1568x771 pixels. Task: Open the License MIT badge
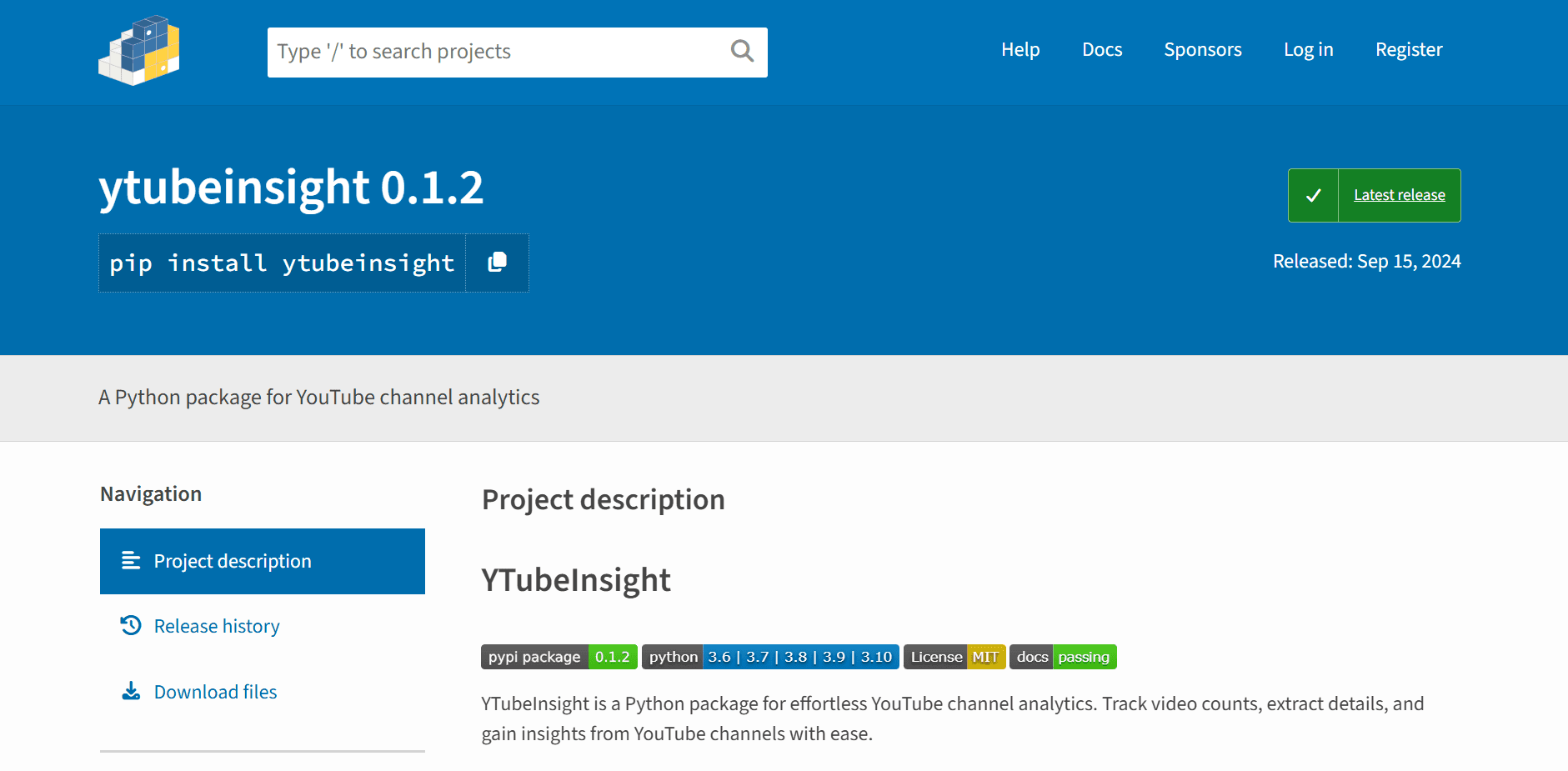954,657
